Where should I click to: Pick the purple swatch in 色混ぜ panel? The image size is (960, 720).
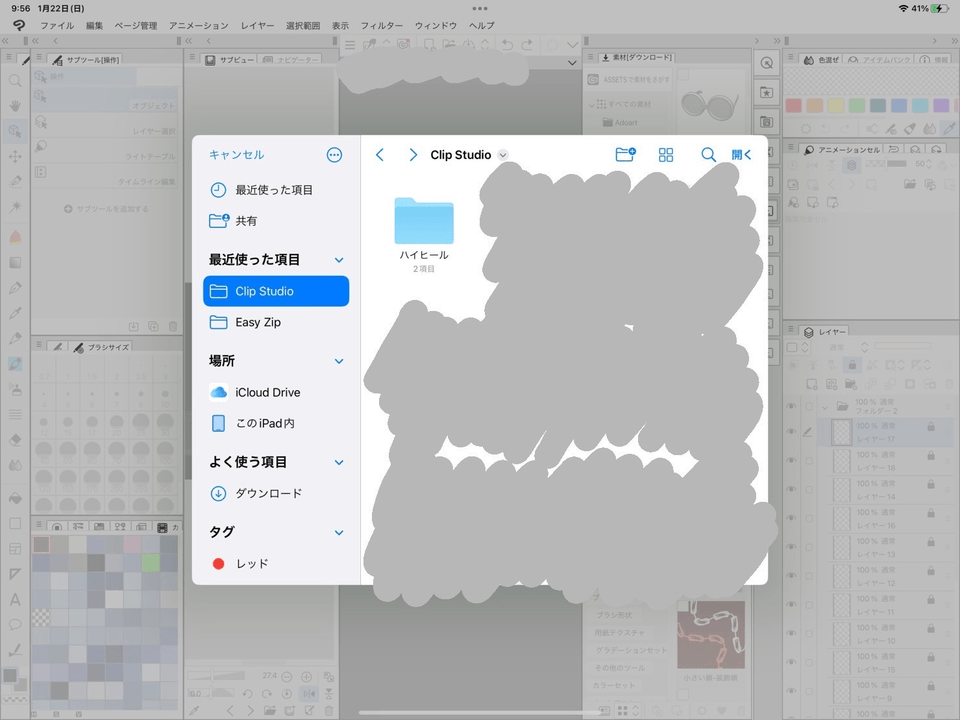[x=941, y=105]
